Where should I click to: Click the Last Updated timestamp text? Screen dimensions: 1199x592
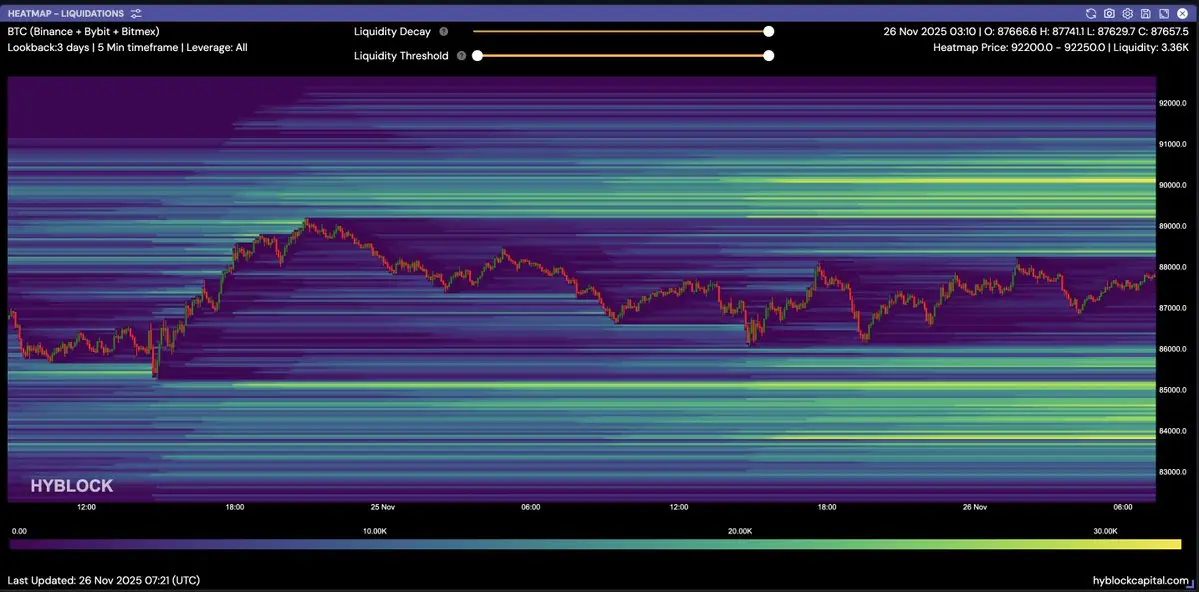(104, 581)
